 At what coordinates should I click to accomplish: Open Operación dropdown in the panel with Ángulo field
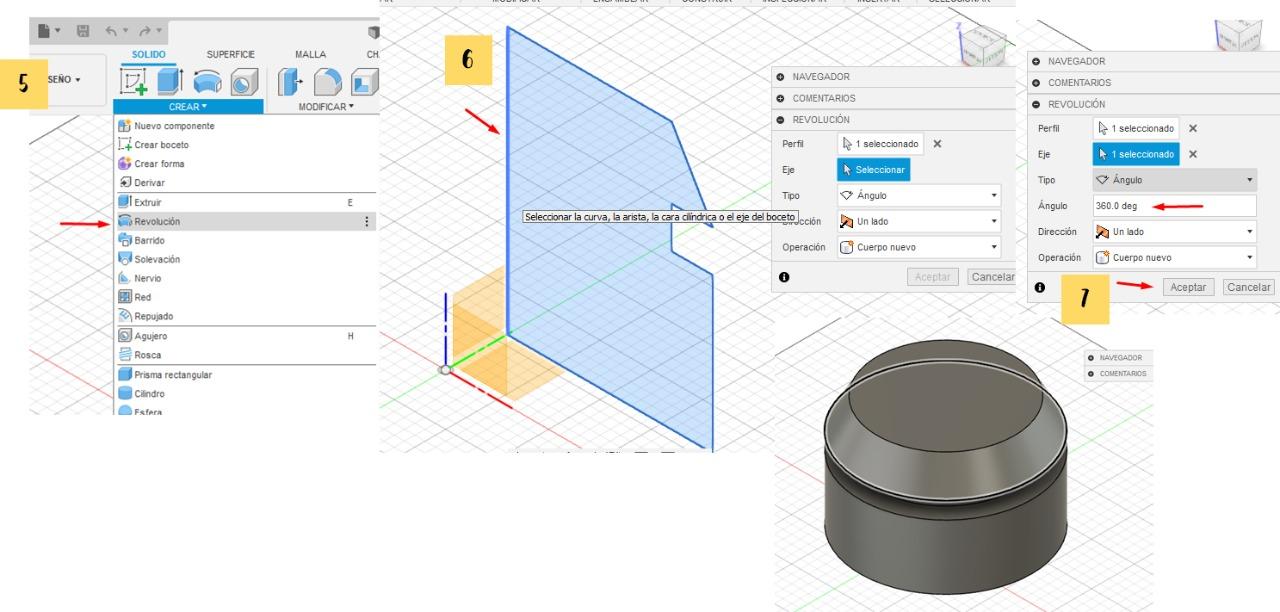[x=1175, y=257]
